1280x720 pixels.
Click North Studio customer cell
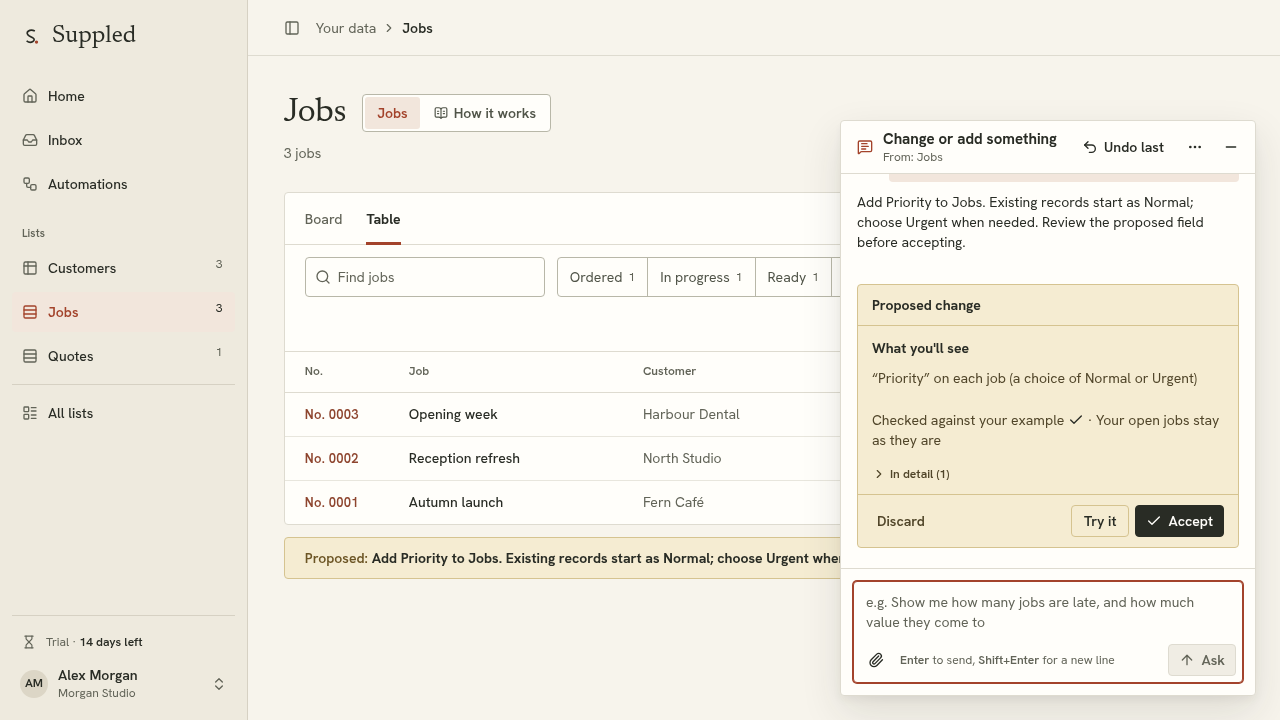(682, 458)
